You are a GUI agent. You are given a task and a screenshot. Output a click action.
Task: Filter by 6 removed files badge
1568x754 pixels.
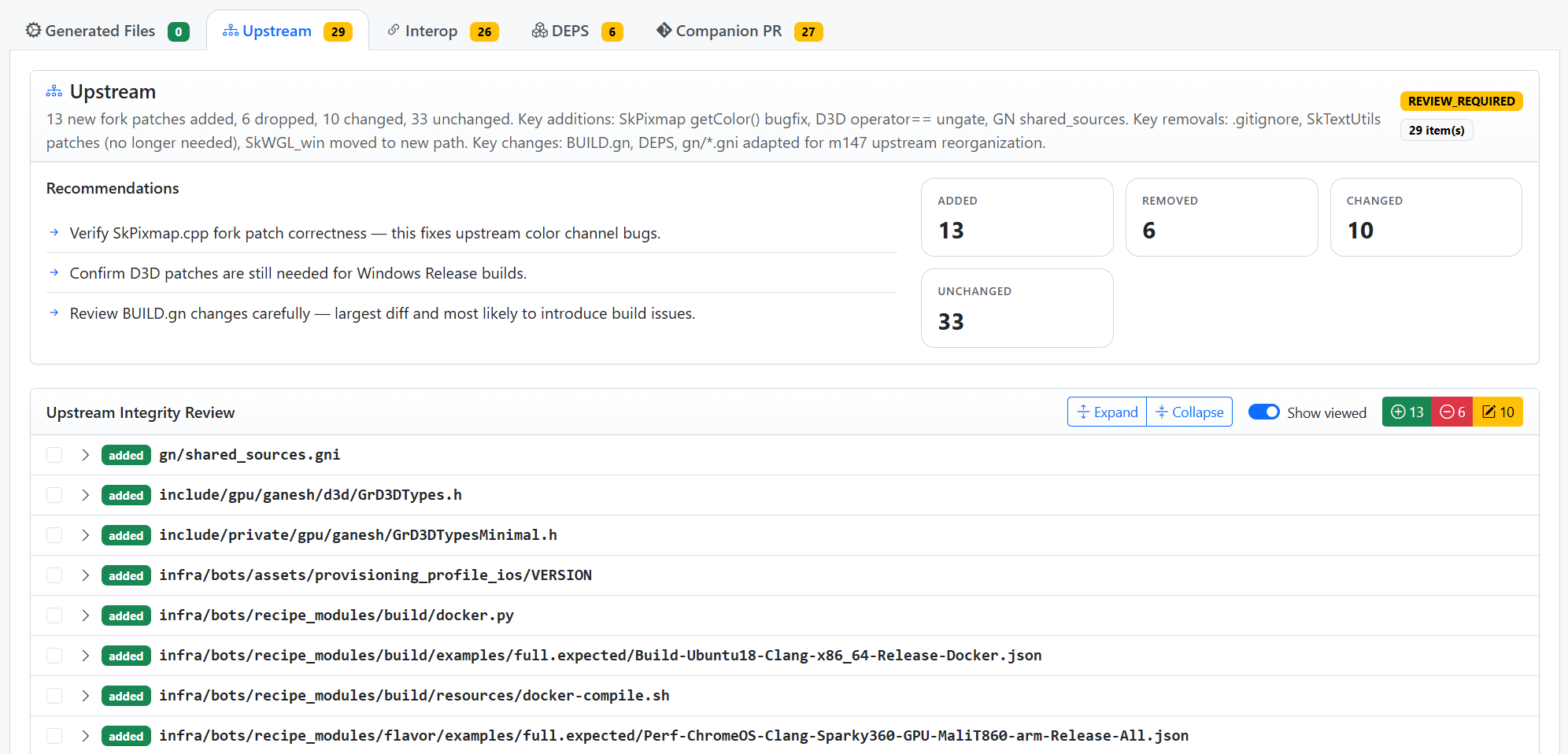[x=1452, y=412]
